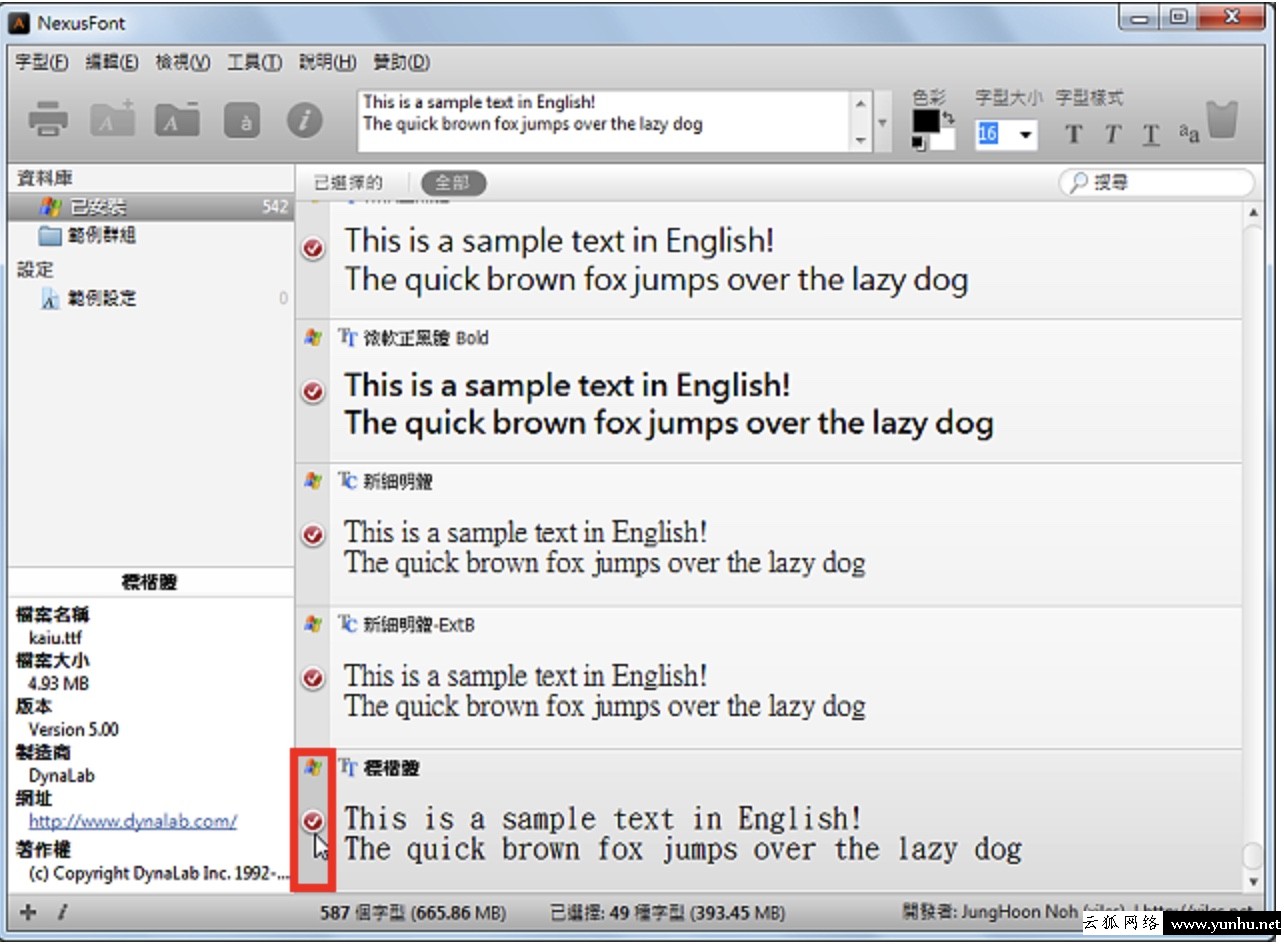Viewport: 1284px width, 946px height.
Task: Click in the sample text input box
Action: click(605, 121)
